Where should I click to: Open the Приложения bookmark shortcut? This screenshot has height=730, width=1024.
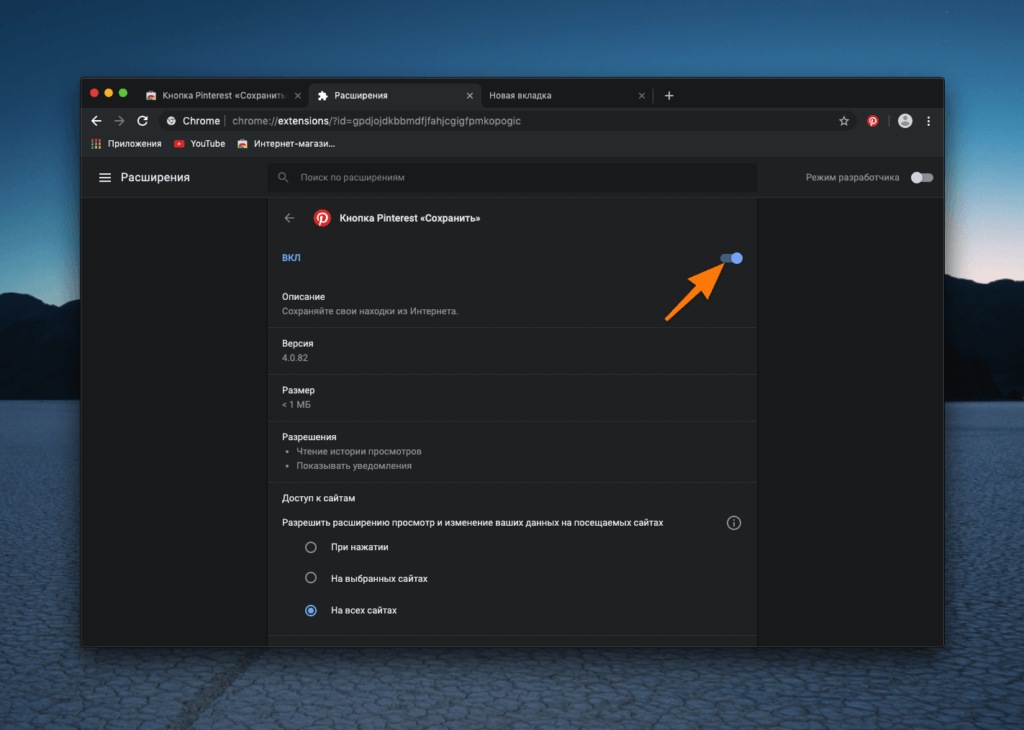tap(126, 144)
